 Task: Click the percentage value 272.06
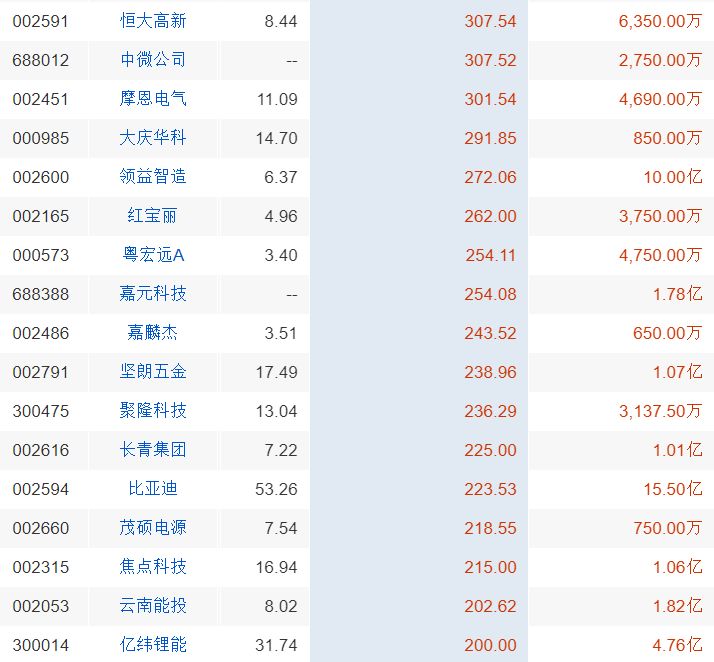click(490, 177)
